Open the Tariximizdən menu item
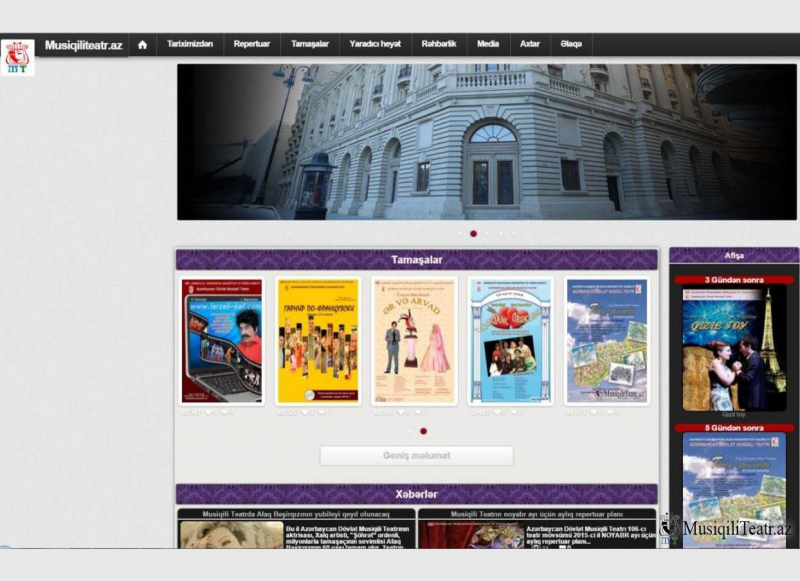This screenshot has height=581, width=800. [x=189, y=45]
